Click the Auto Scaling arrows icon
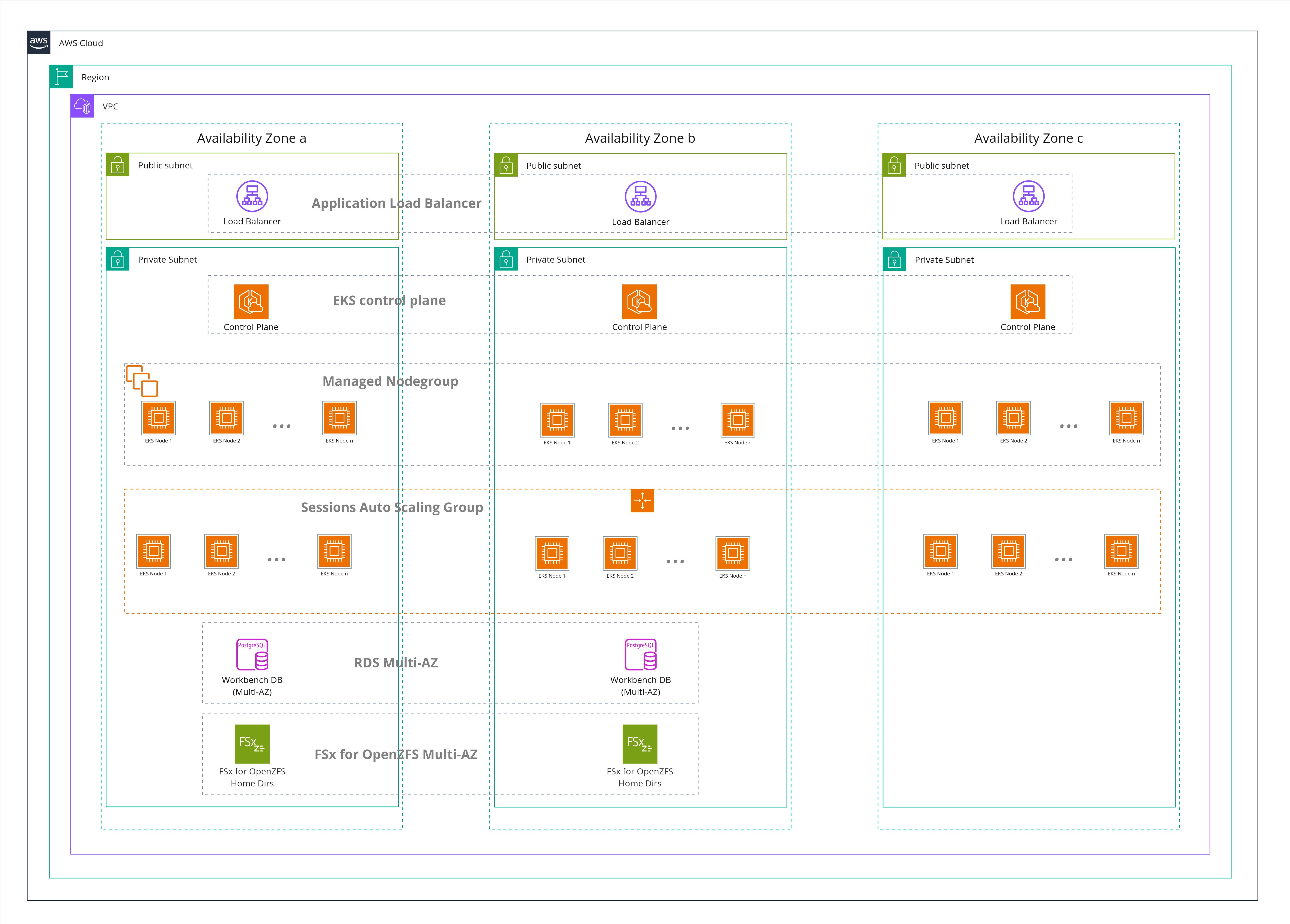This screenshot has height=924, width=1290. [642, 501]
